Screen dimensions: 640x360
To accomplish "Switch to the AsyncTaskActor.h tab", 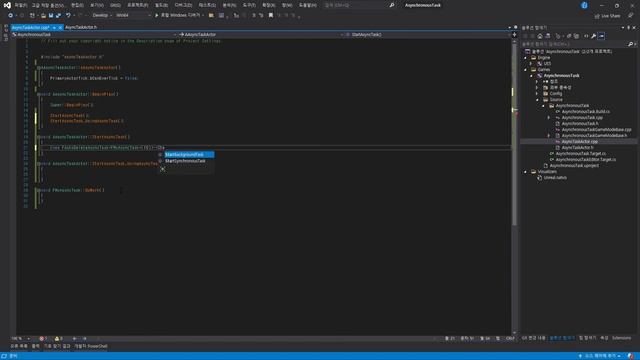I will click(81, 27).
